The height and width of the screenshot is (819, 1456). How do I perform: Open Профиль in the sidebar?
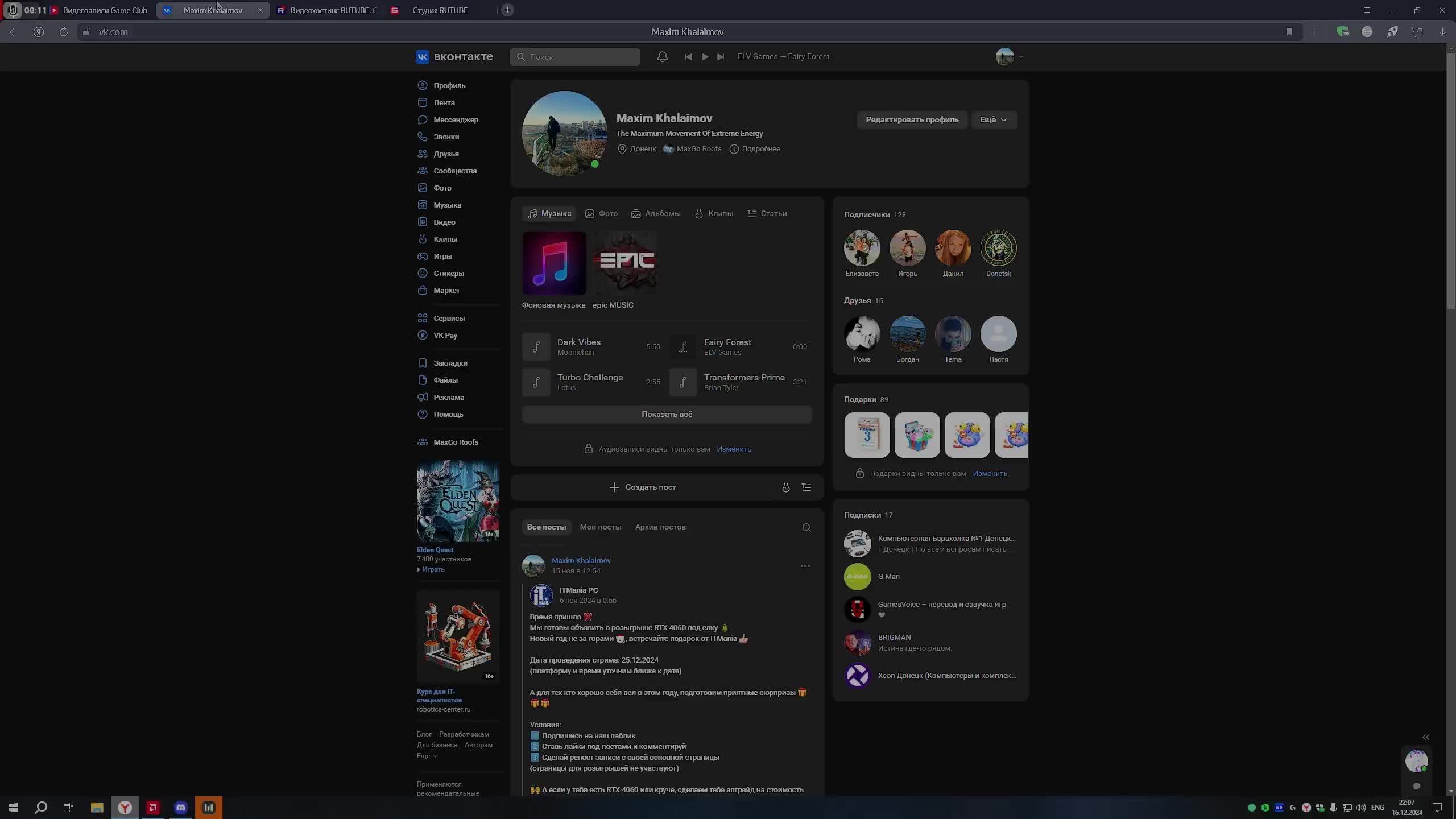(449, 86)
